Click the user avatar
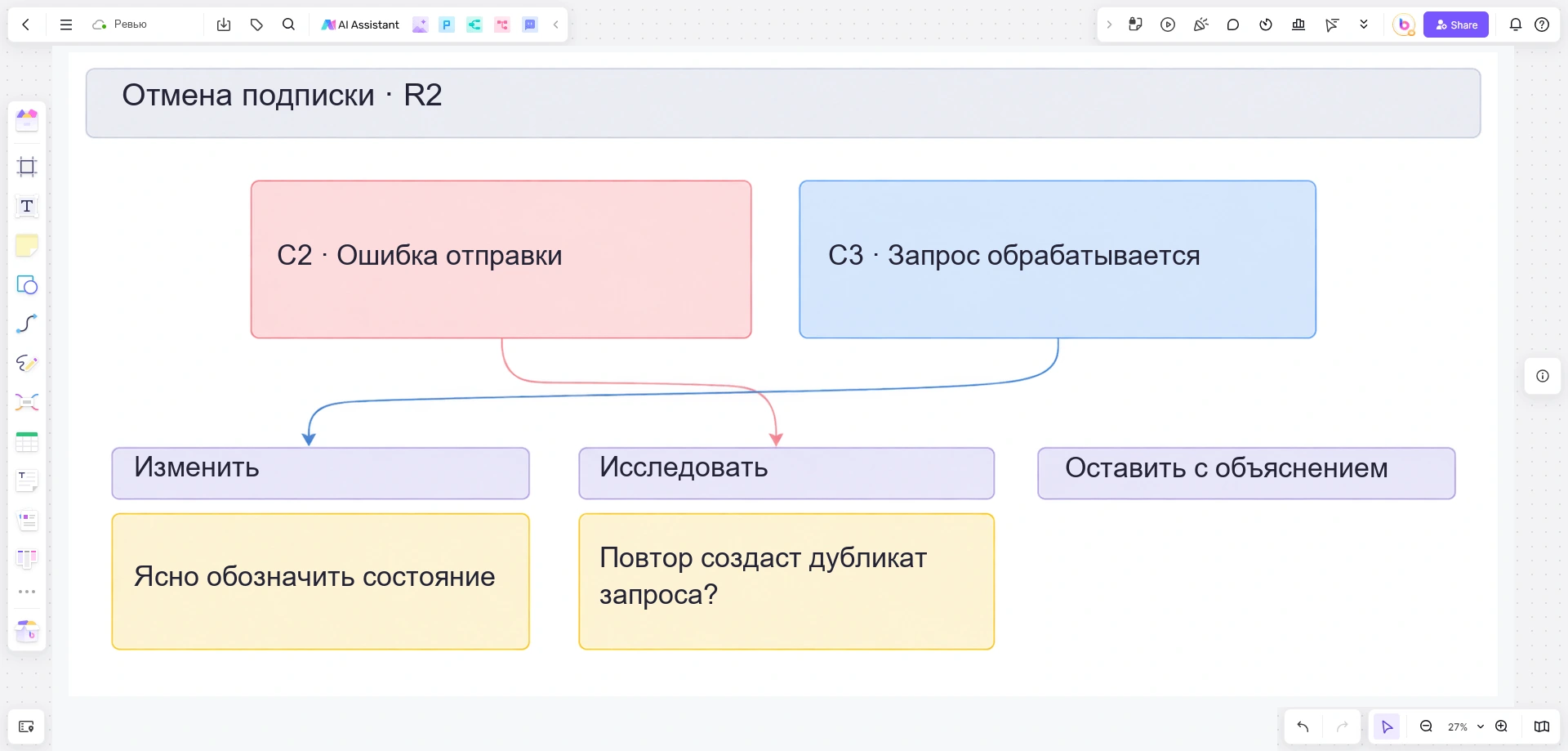This screenshot has height=751, width=1568. 1404,25
